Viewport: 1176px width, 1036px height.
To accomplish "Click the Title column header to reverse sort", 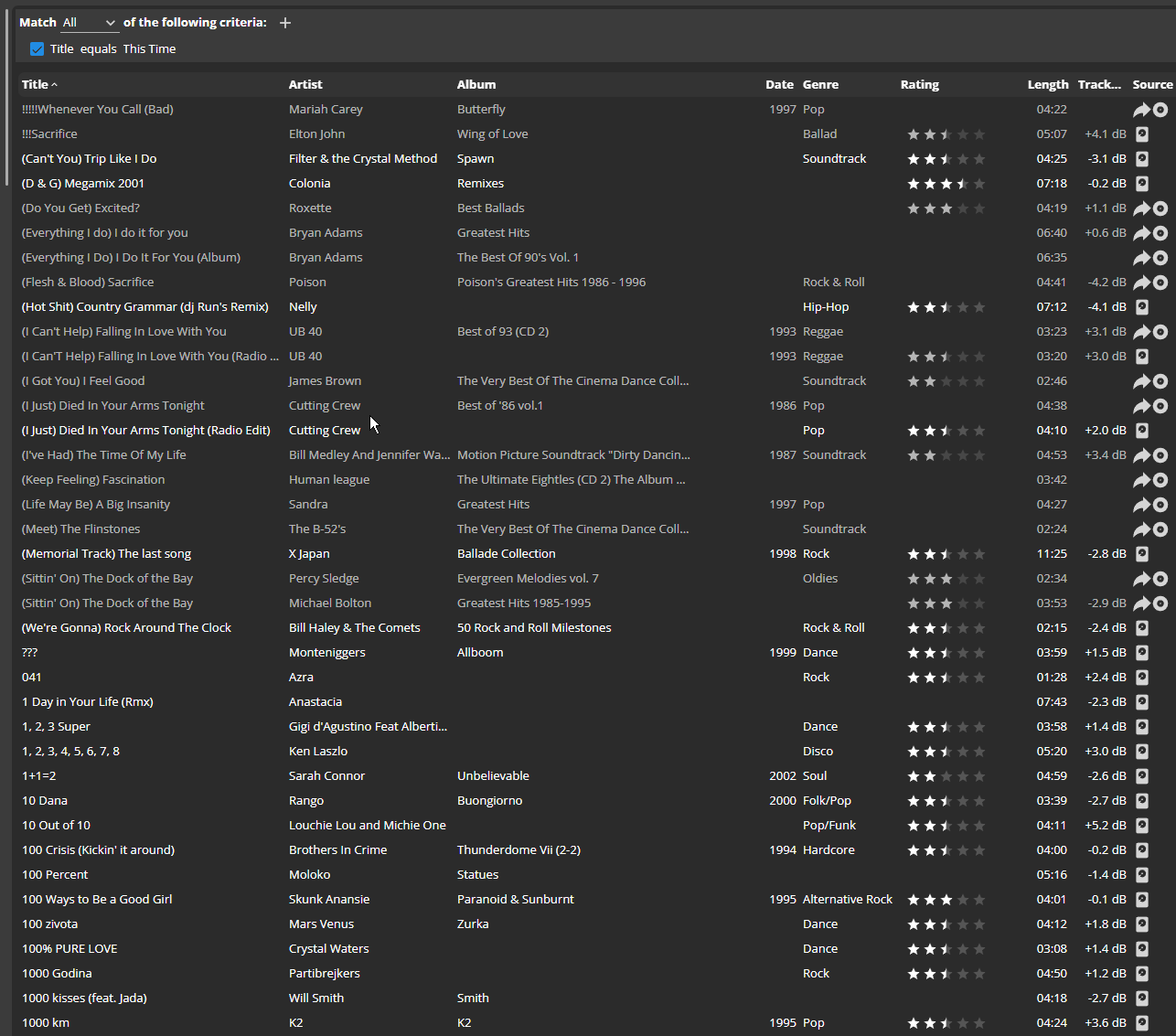I will point(35,84).
